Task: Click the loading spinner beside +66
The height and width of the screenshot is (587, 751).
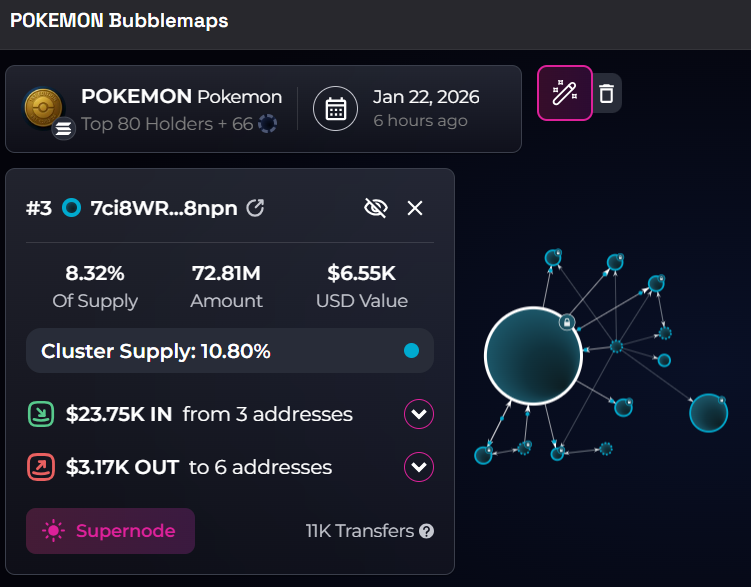Action: (267, 124)
